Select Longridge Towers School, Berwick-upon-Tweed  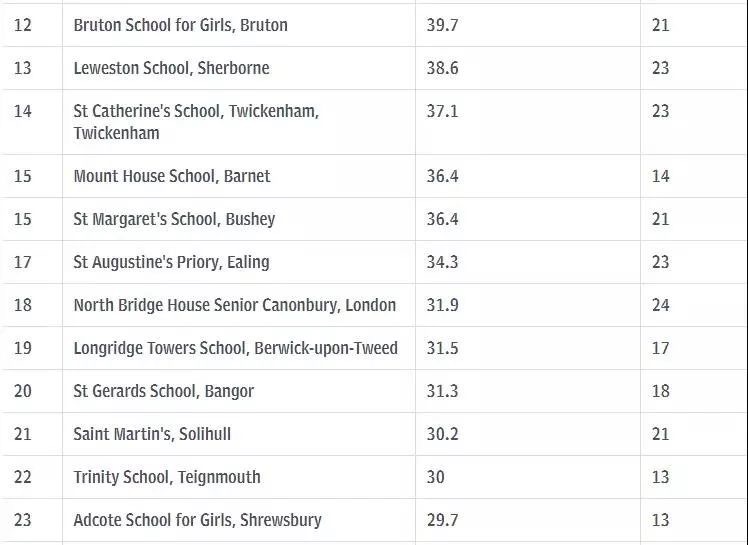pyautogui.click(x=235, y=348)
